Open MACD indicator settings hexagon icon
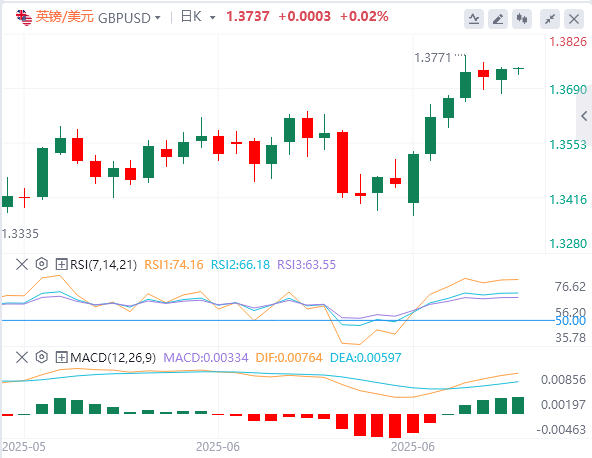The width and height of the screenshot is (592, 458). tap(42, 357)
